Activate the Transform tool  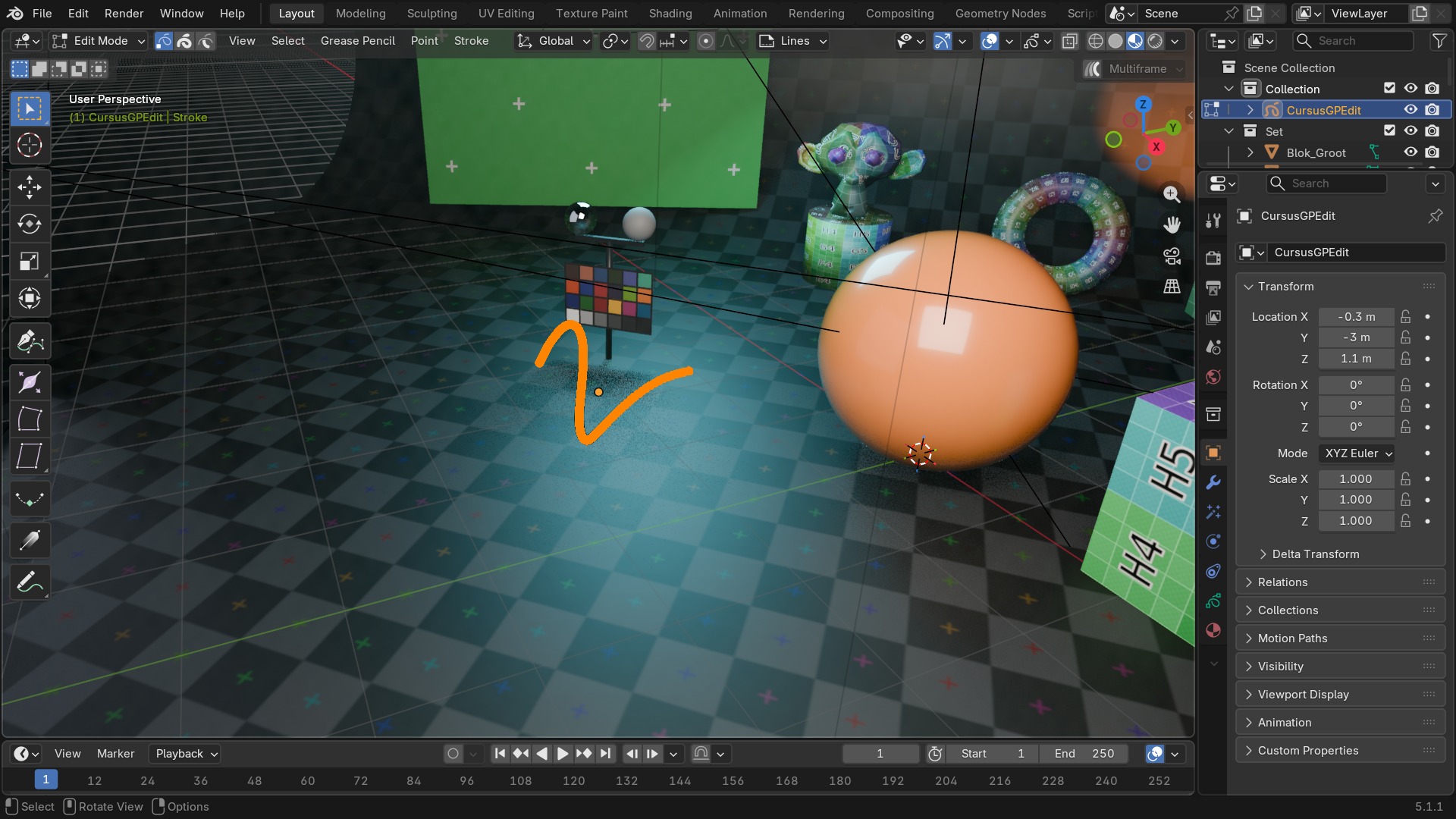30,299
